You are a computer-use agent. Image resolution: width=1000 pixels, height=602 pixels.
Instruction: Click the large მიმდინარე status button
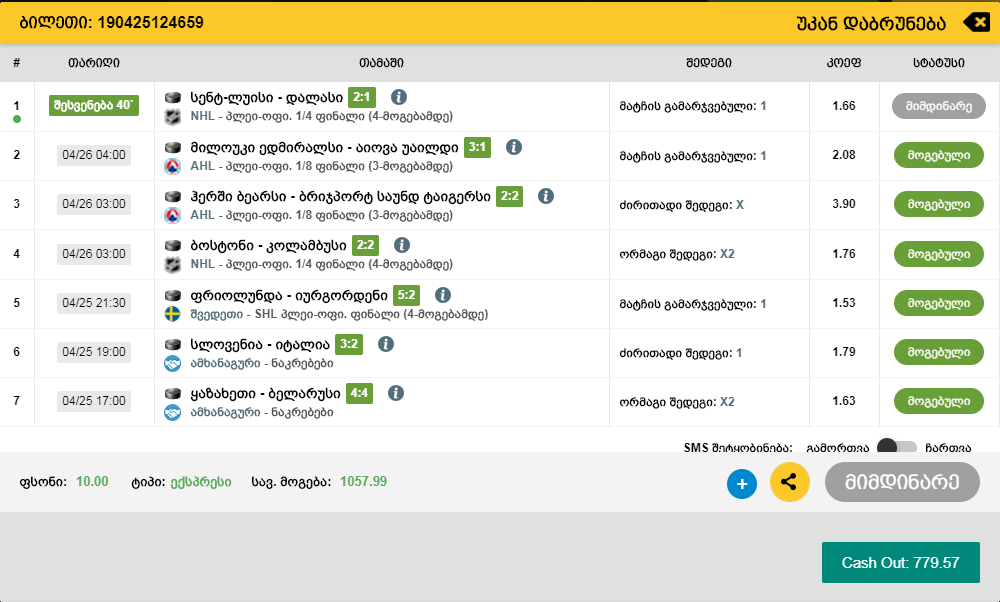coord(902,481)
